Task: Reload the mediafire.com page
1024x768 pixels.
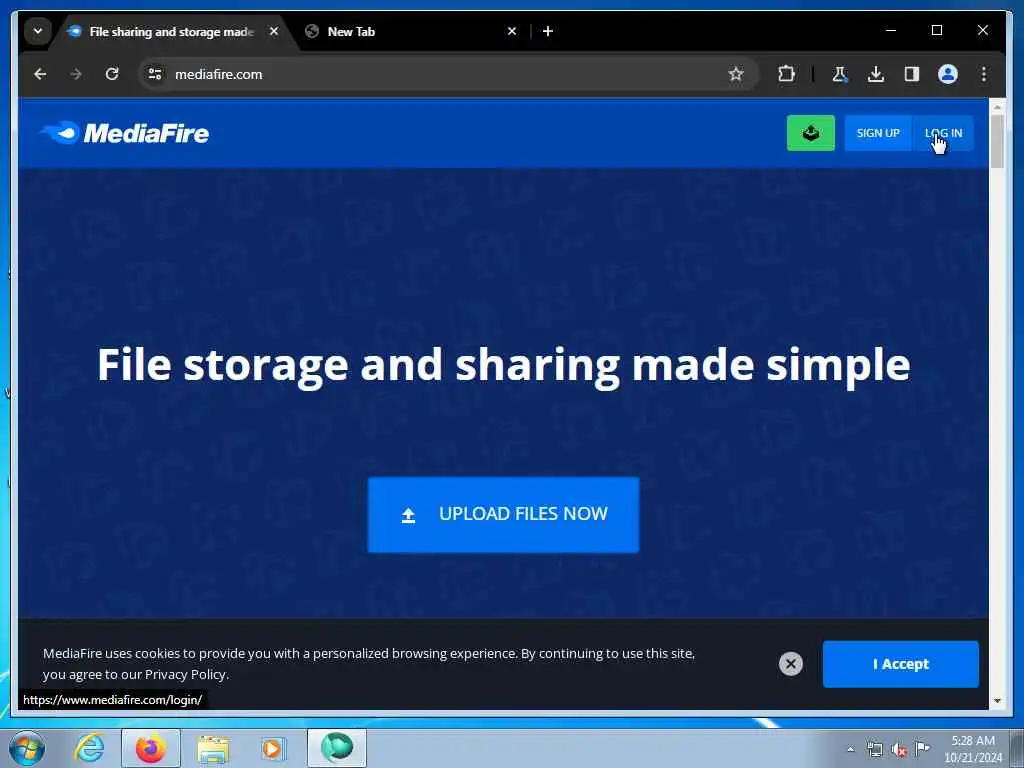Action: (112, 74)
